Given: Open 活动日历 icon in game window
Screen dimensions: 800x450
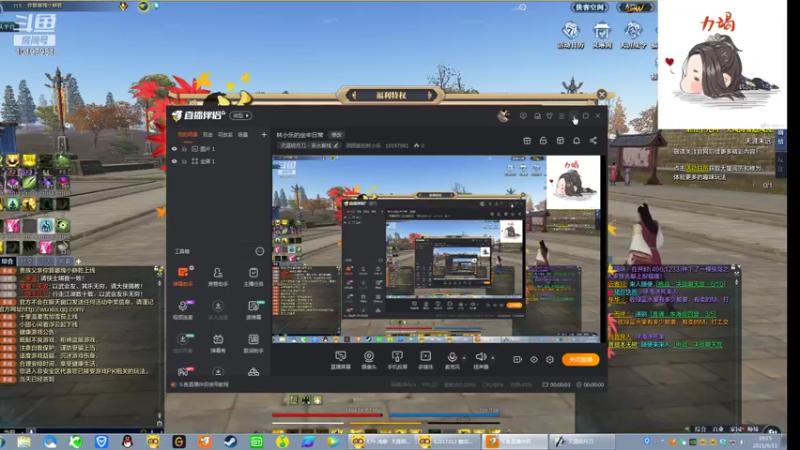Looking at the screenshot, I should pos(570,35).
